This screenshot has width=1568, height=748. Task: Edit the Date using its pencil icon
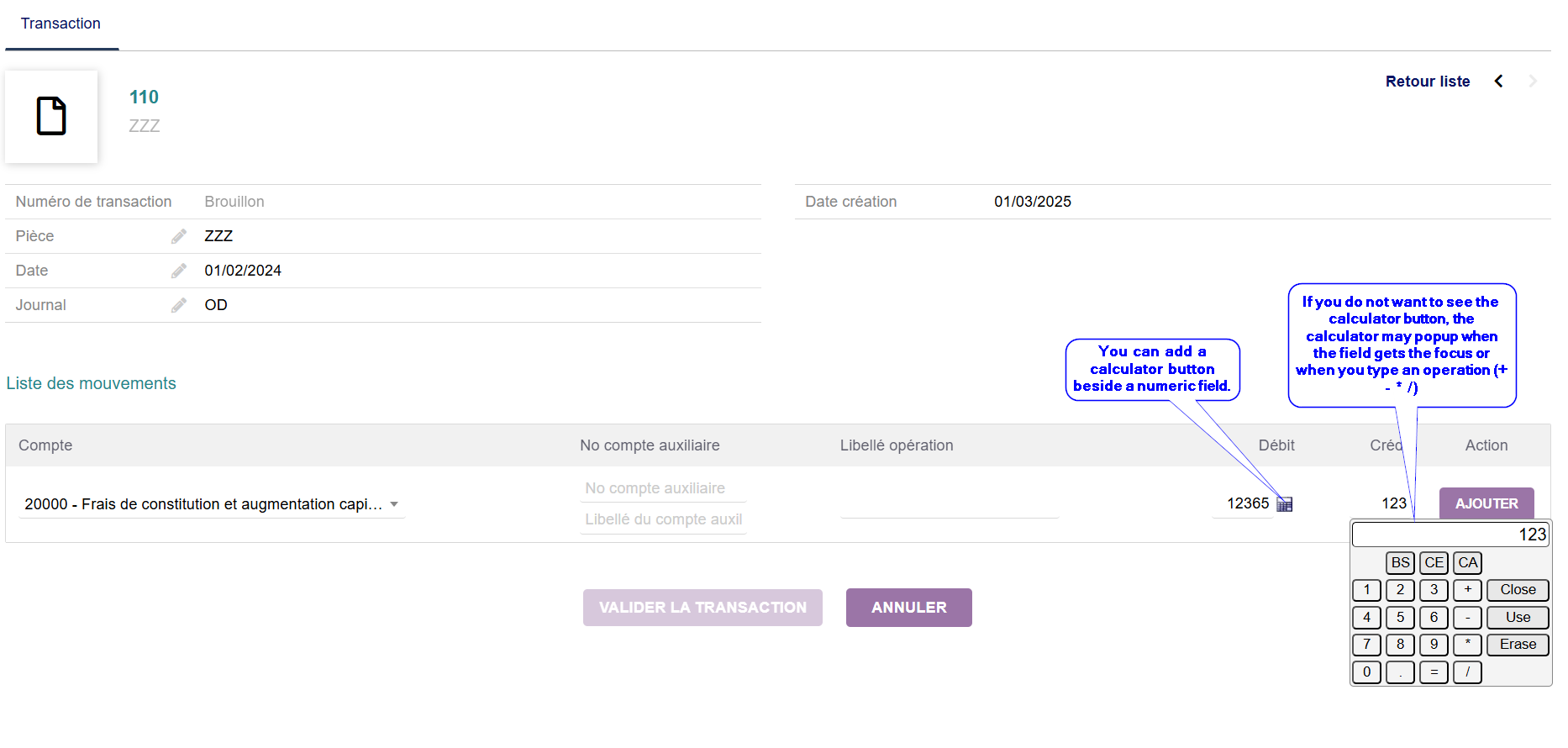click(179, 271)
